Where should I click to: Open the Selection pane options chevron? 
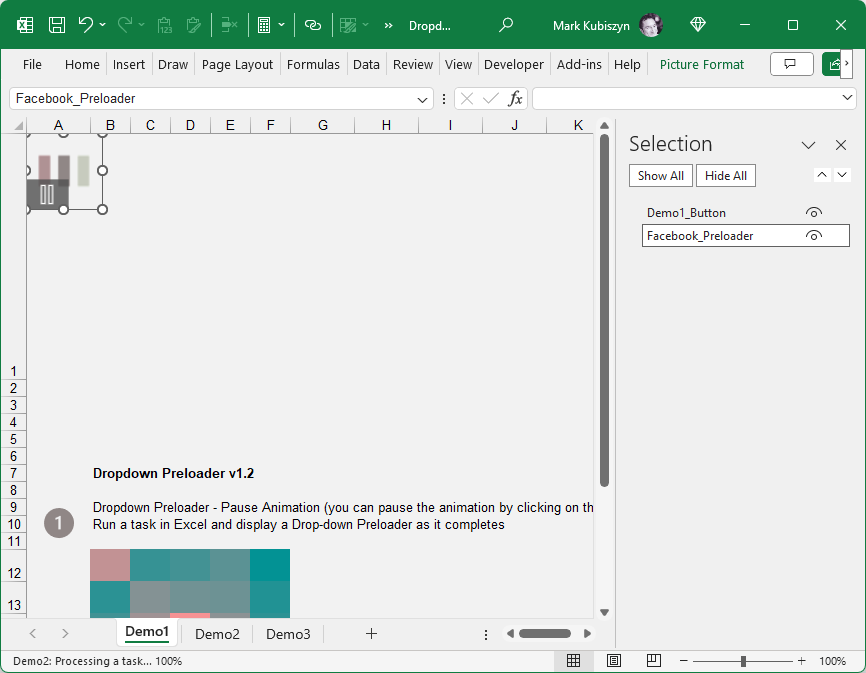pyautogui.click(x=809, y=145)
